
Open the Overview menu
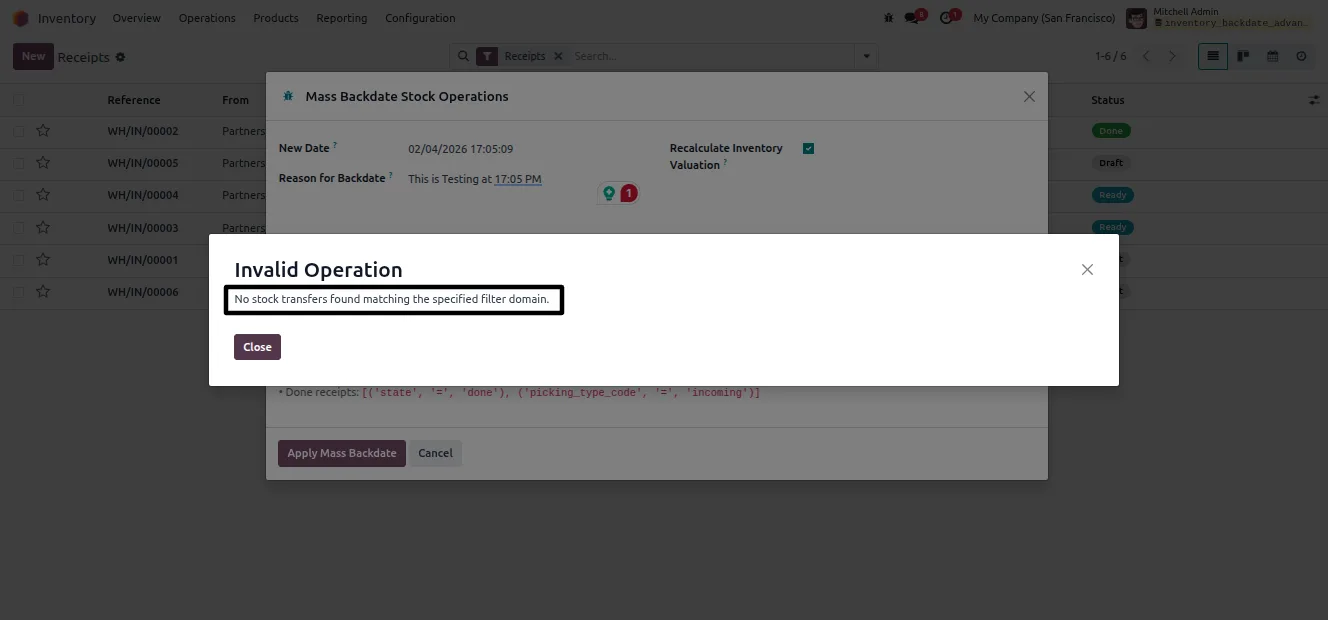(x=137, y=18)
